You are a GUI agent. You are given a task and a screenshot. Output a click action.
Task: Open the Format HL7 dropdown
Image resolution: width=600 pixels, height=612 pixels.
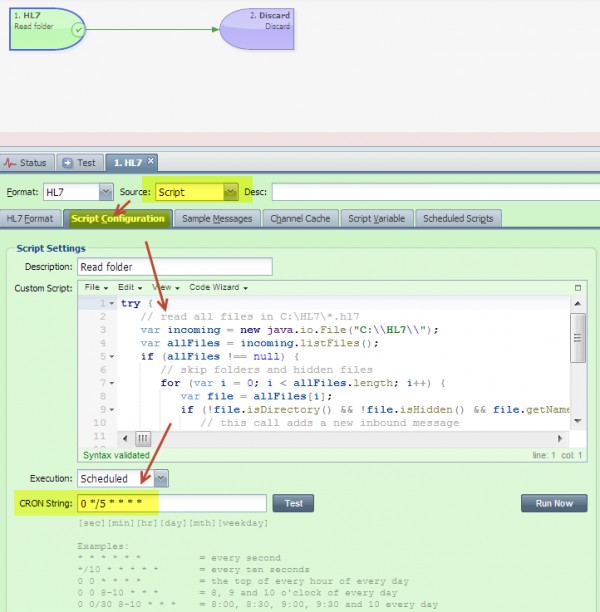(x=106, y=192)
